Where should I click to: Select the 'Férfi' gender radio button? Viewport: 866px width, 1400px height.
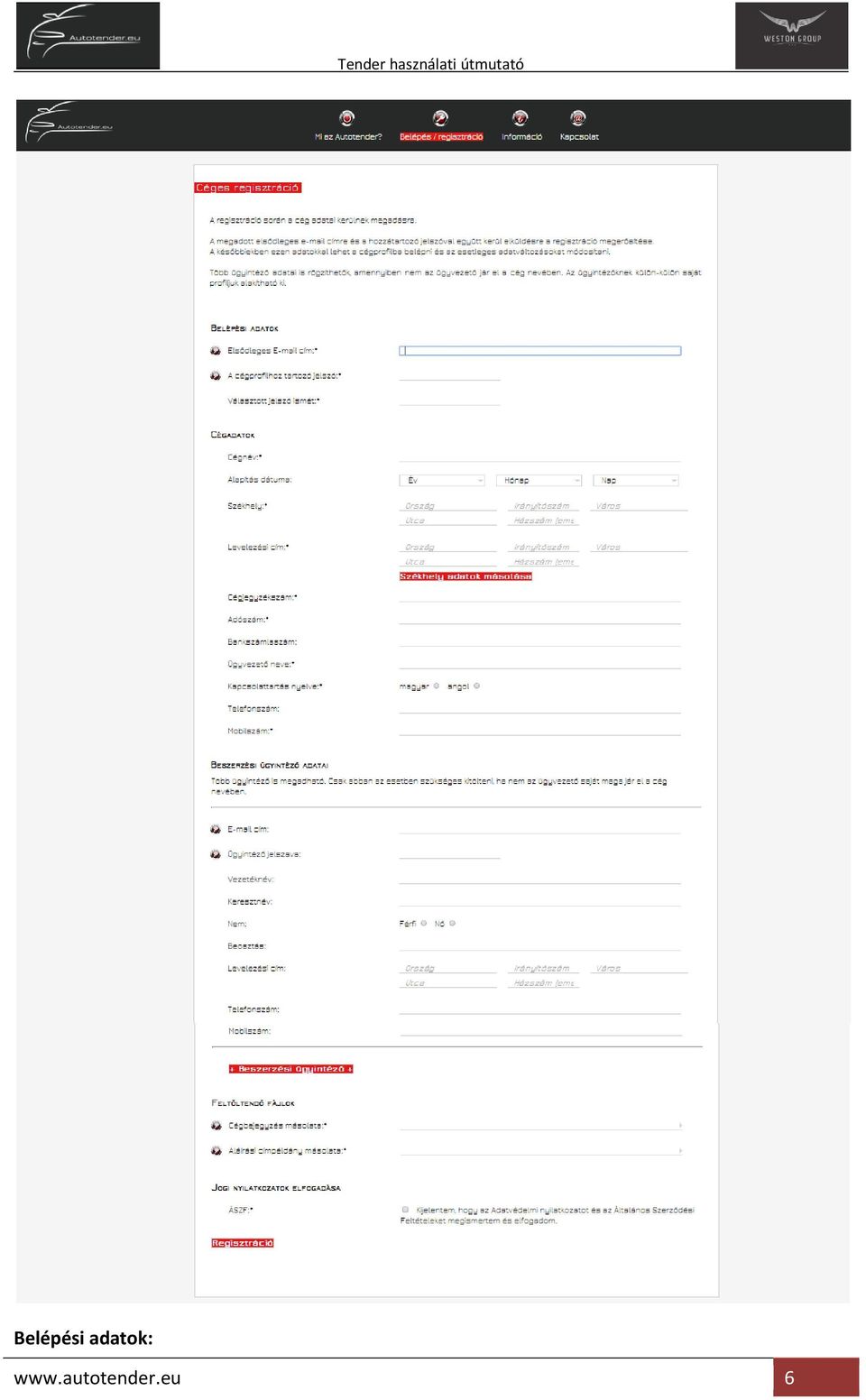tap(424, 924)
